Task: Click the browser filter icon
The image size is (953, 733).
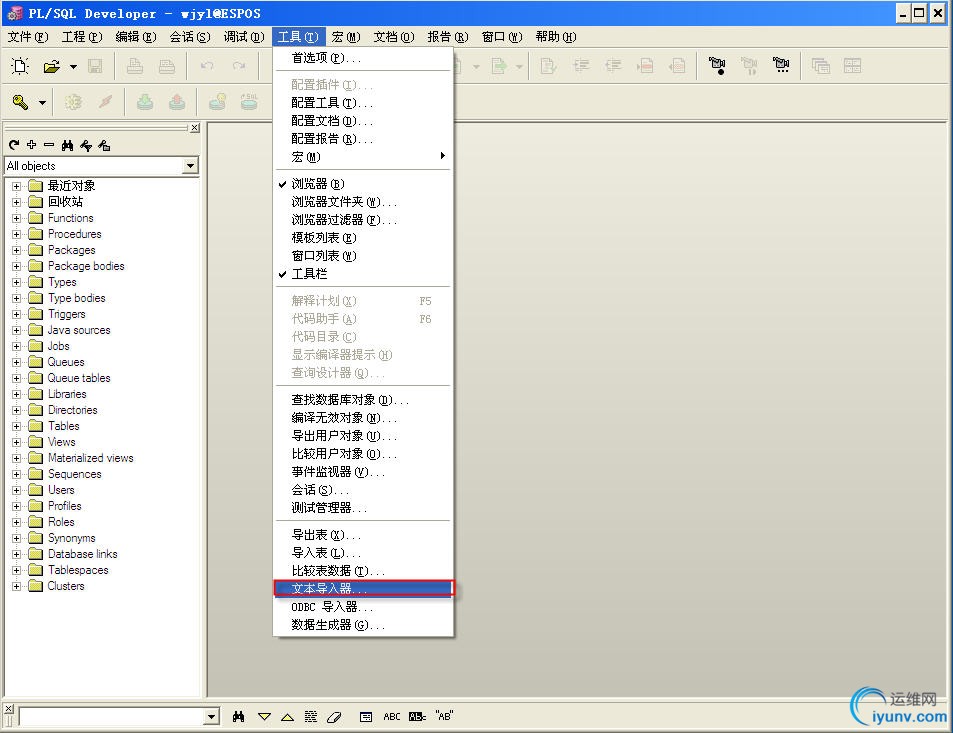Action: [86, 145]
